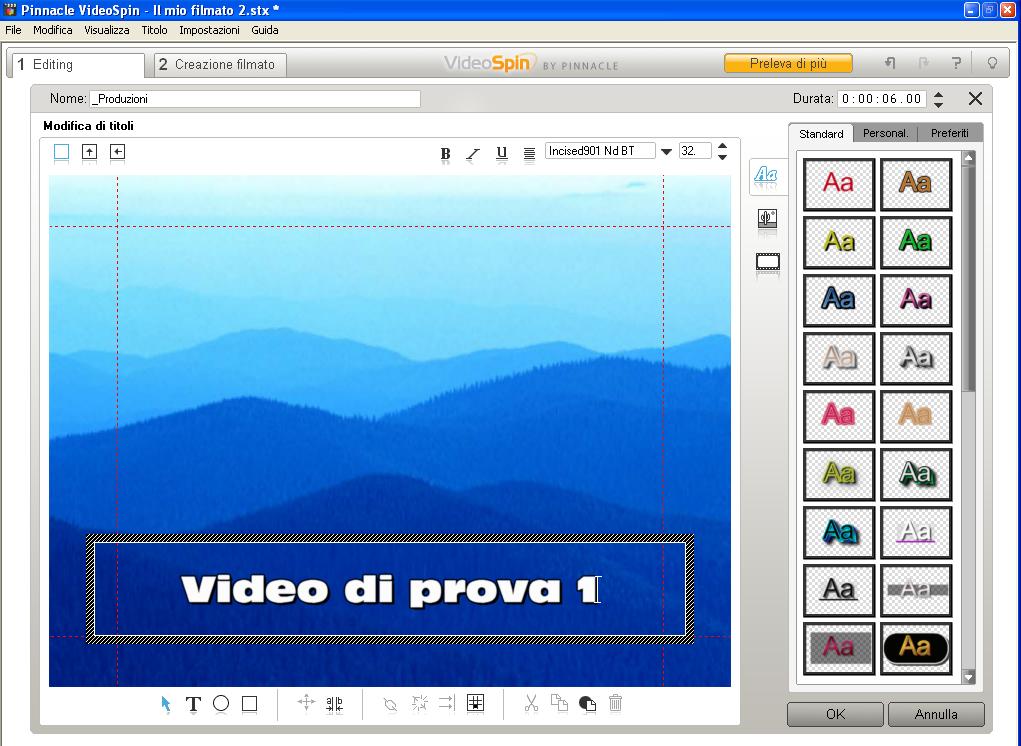The width and height of the screenshot is (1021, 746).
Task: Decrease duration with down arrow
Action: [x=938, y=104]
